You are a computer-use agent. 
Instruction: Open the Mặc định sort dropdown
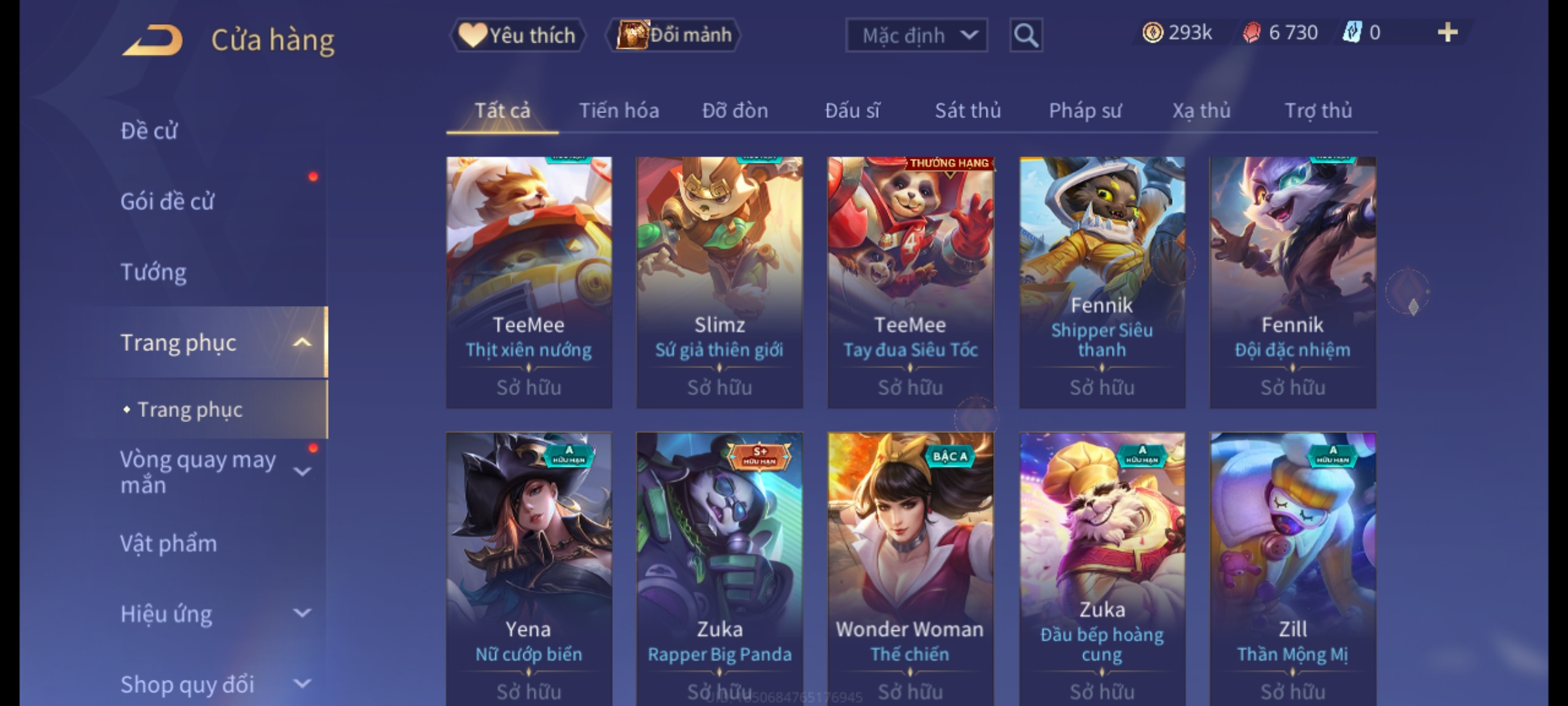pos(916,35)
